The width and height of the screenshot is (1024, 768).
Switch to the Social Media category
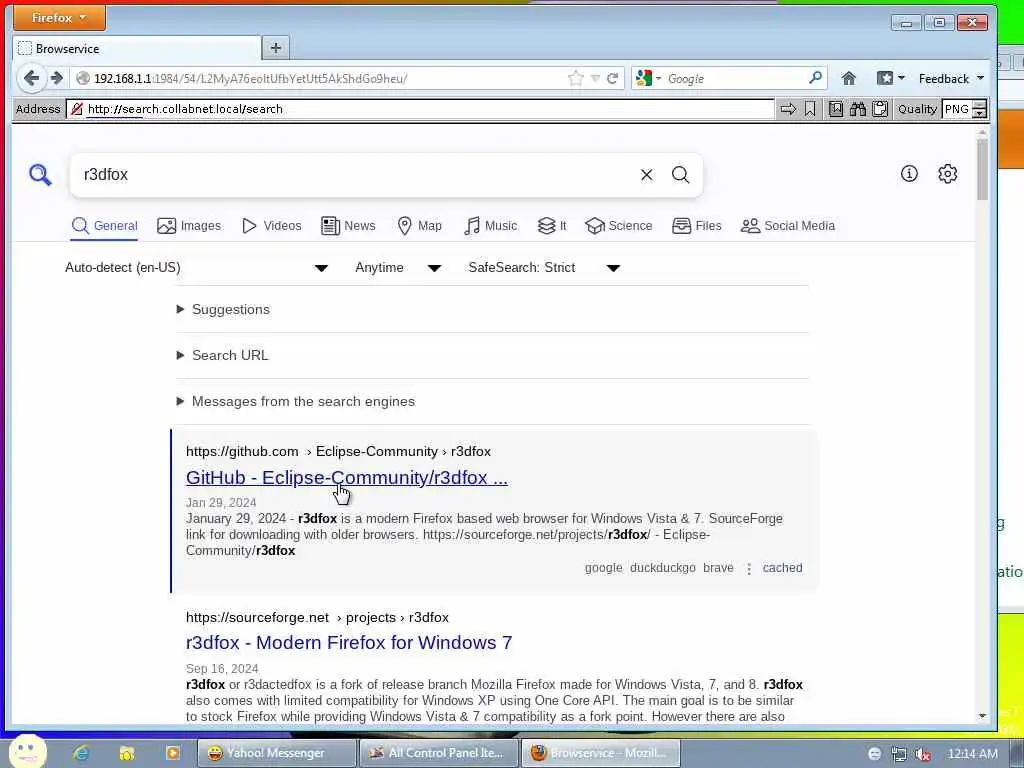(788, 226)
